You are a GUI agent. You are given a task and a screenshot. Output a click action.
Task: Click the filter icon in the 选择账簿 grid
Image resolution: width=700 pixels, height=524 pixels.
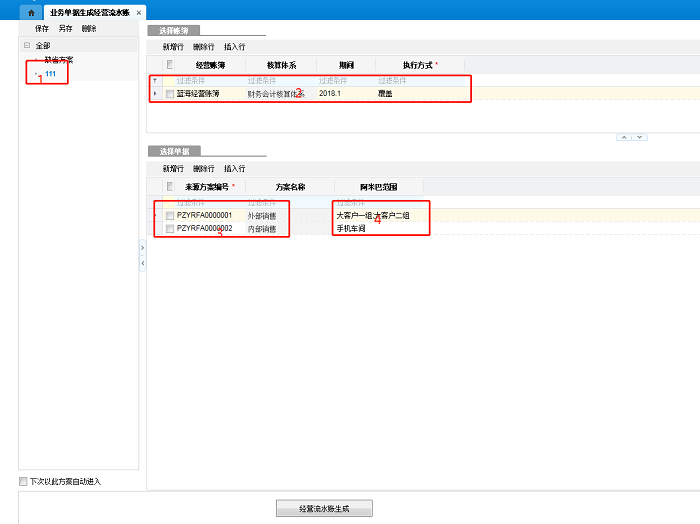[x=155, y=80]
